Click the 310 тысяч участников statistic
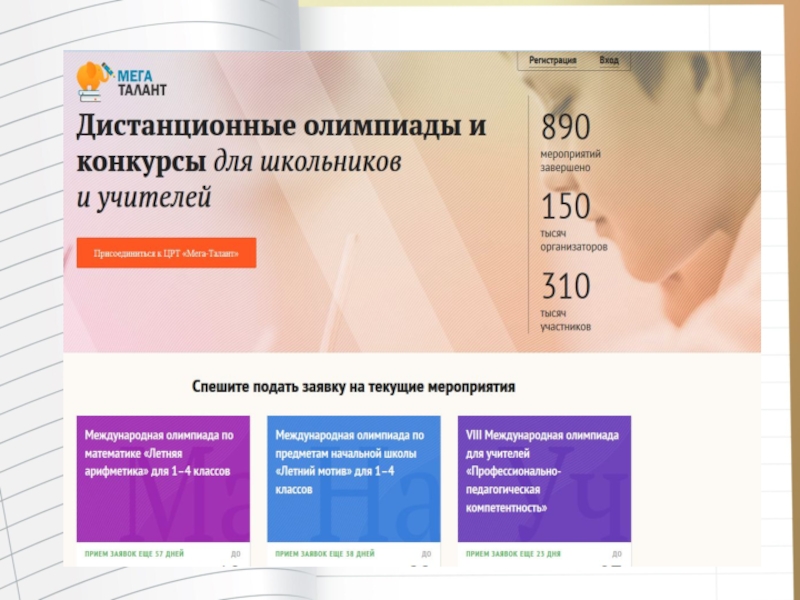Viewport: 800px width, 600px height. pos(566,302)
